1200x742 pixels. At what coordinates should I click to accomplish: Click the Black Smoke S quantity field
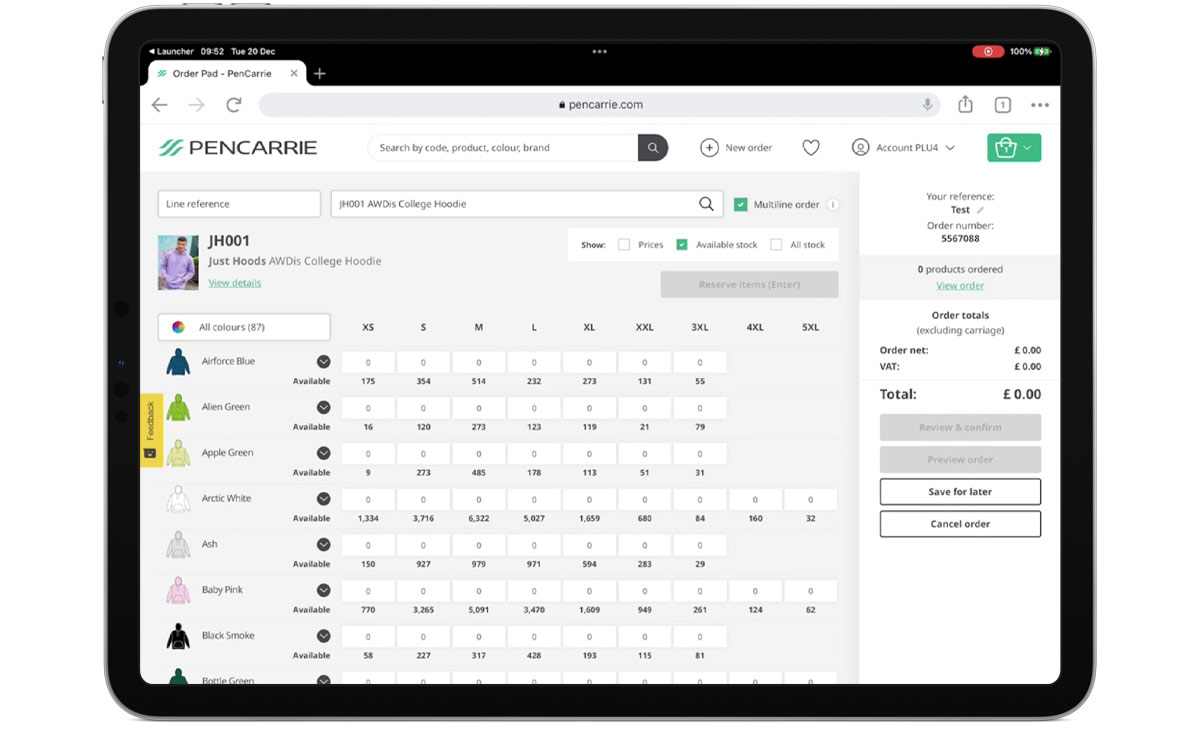tap(423, 637)
